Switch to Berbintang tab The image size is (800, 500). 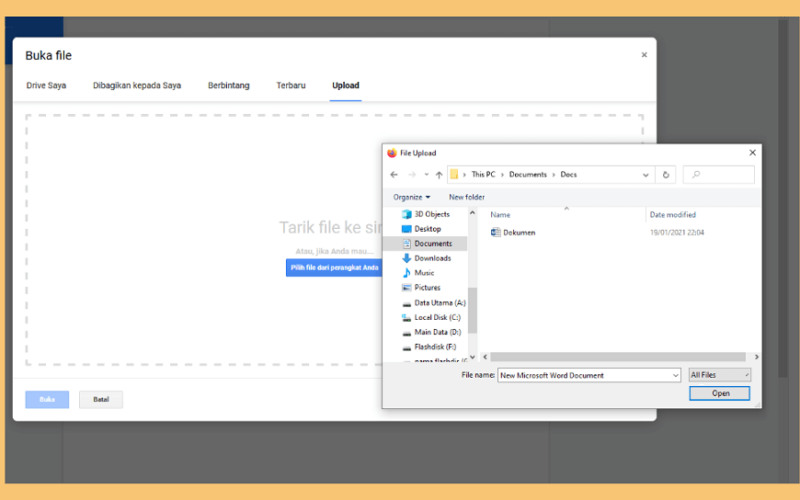229,85
